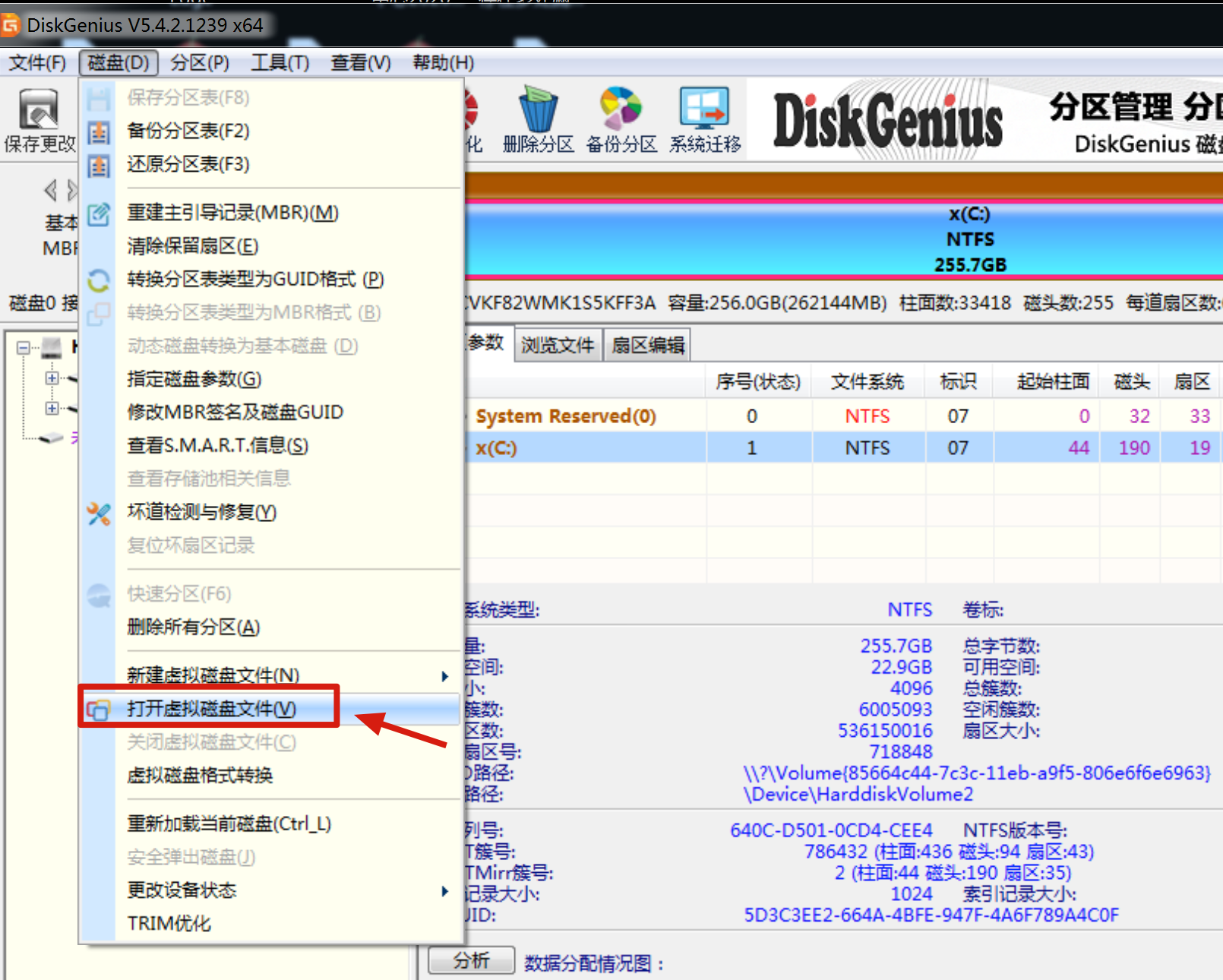
Task: Choose 重新加载当前磁盘(Ctrl_L) entry
Action: pos(272,824)
